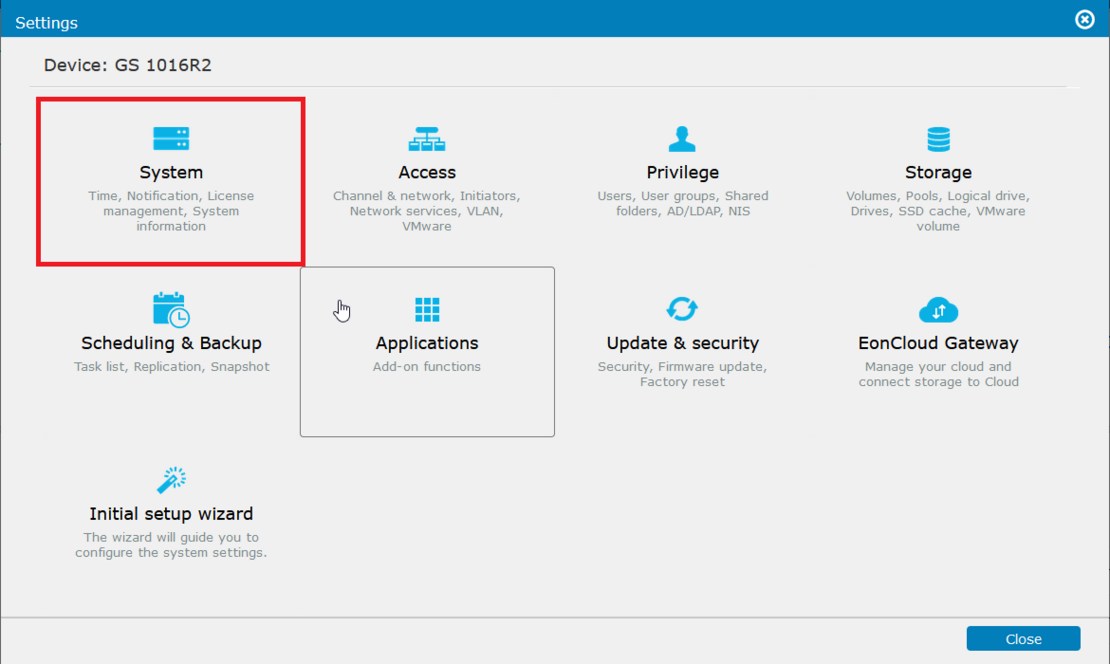
Task: Click the Storage database cylinder icon
Action: tap(938, 139)
